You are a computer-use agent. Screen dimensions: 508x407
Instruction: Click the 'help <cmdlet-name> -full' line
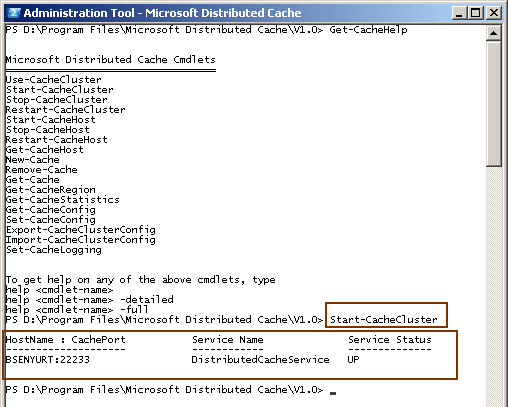point(77,310)
